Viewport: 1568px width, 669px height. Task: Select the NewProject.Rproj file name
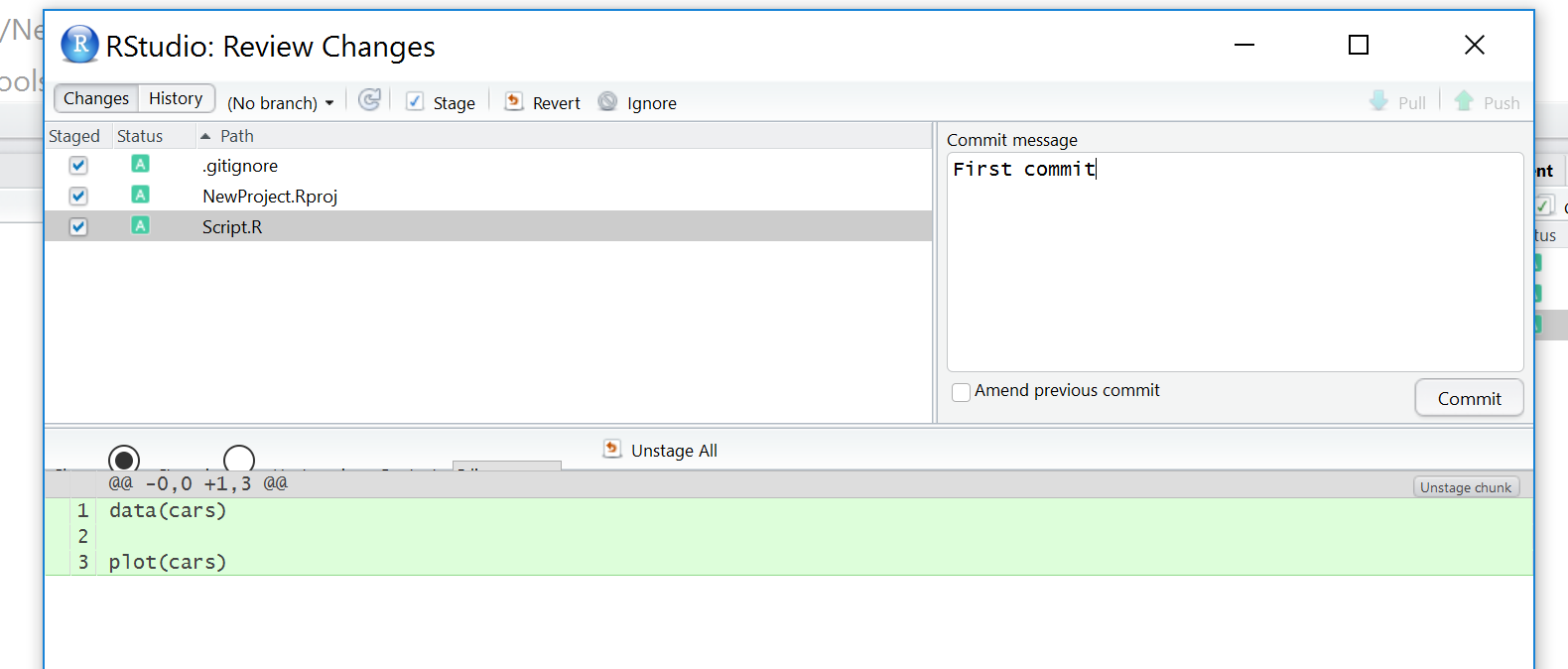(x=270, y=197)
